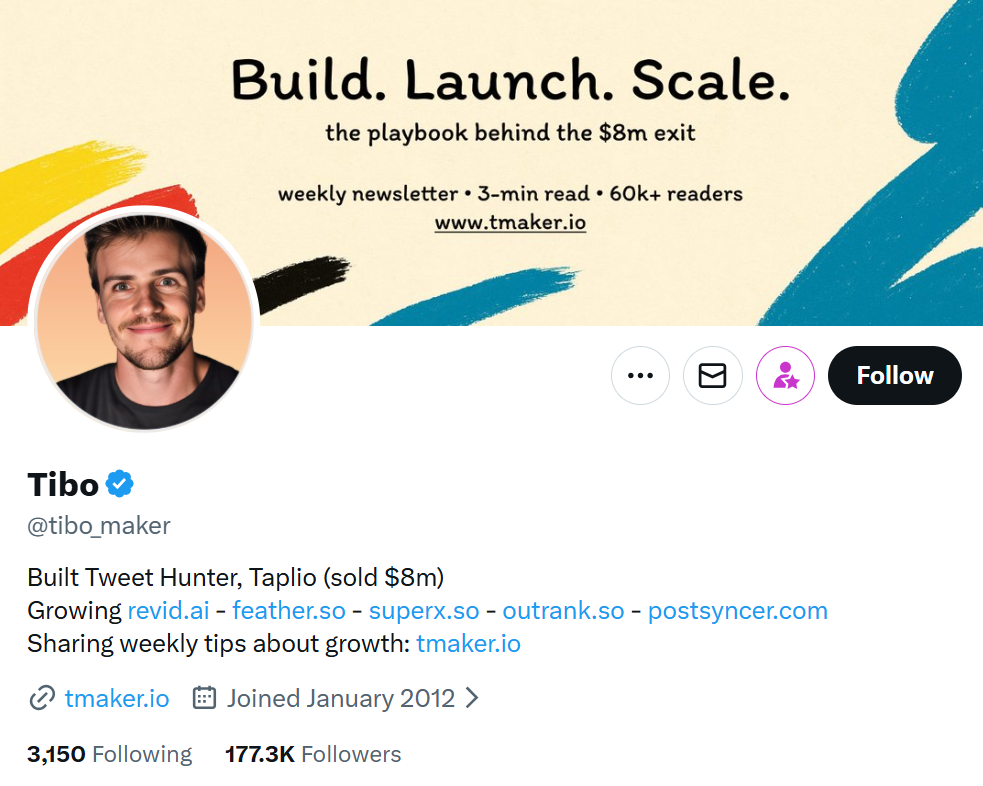Open Tibo's profile picture
Screen dimensions: 983x786
pyautogui.click(x=145, y=320)
